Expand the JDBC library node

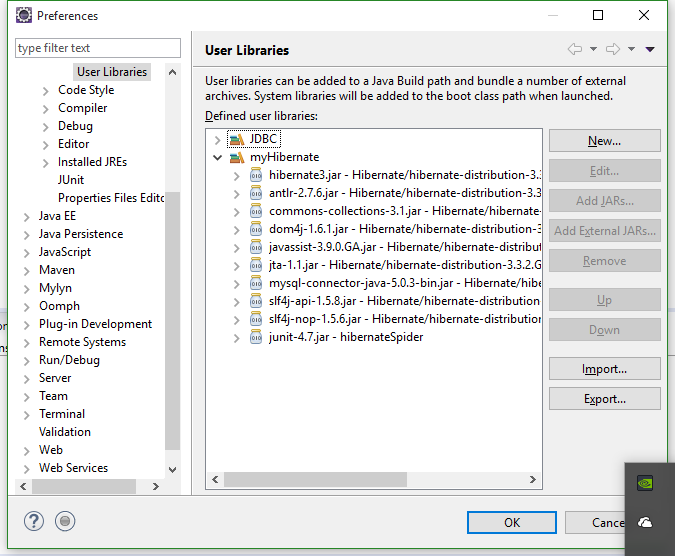217,140
